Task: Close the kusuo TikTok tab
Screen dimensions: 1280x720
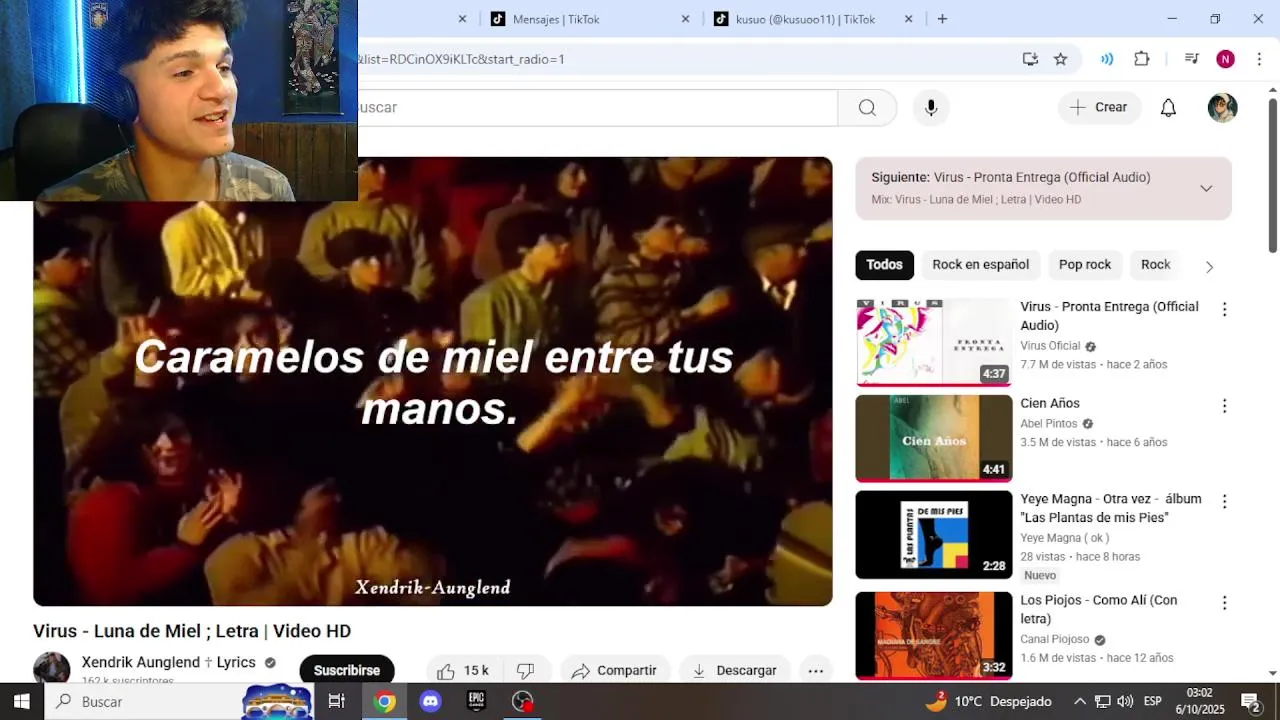Action: [908, 19]
